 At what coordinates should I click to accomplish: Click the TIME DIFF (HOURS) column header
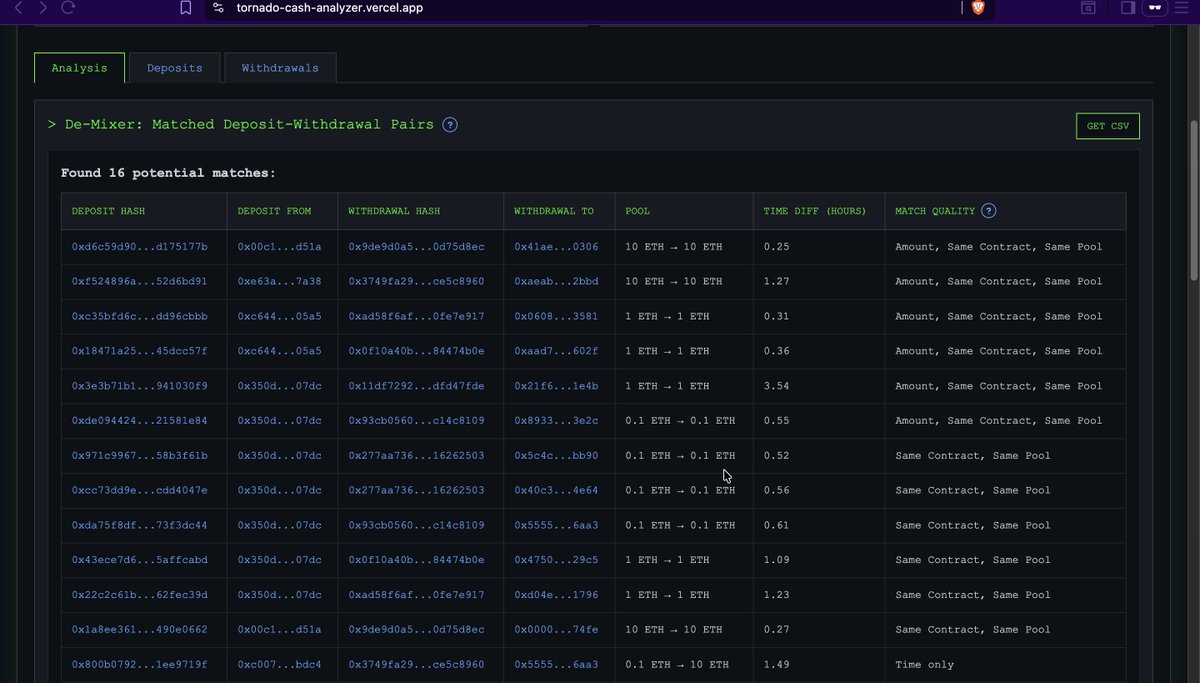(814, 211)
